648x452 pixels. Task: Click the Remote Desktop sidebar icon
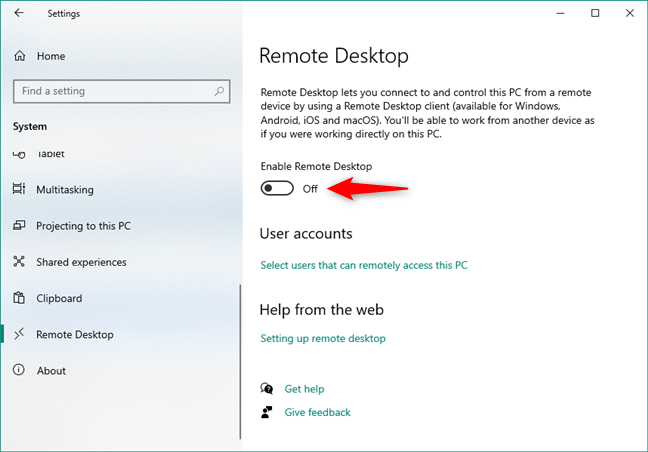pyautogui.click(x=19, y=334)
